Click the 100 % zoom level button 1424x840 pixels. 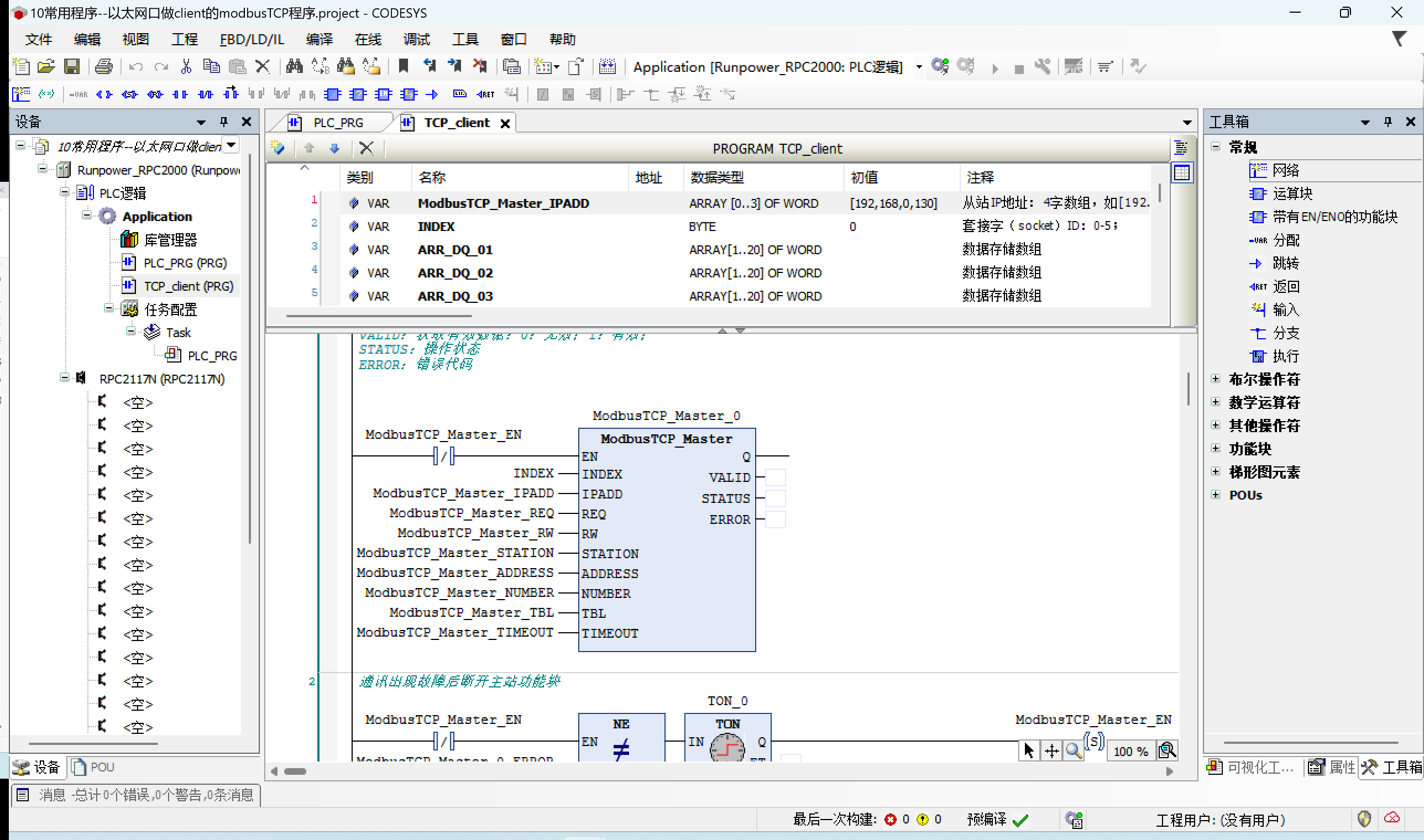pyautogui.click(x=1130, y=750)
